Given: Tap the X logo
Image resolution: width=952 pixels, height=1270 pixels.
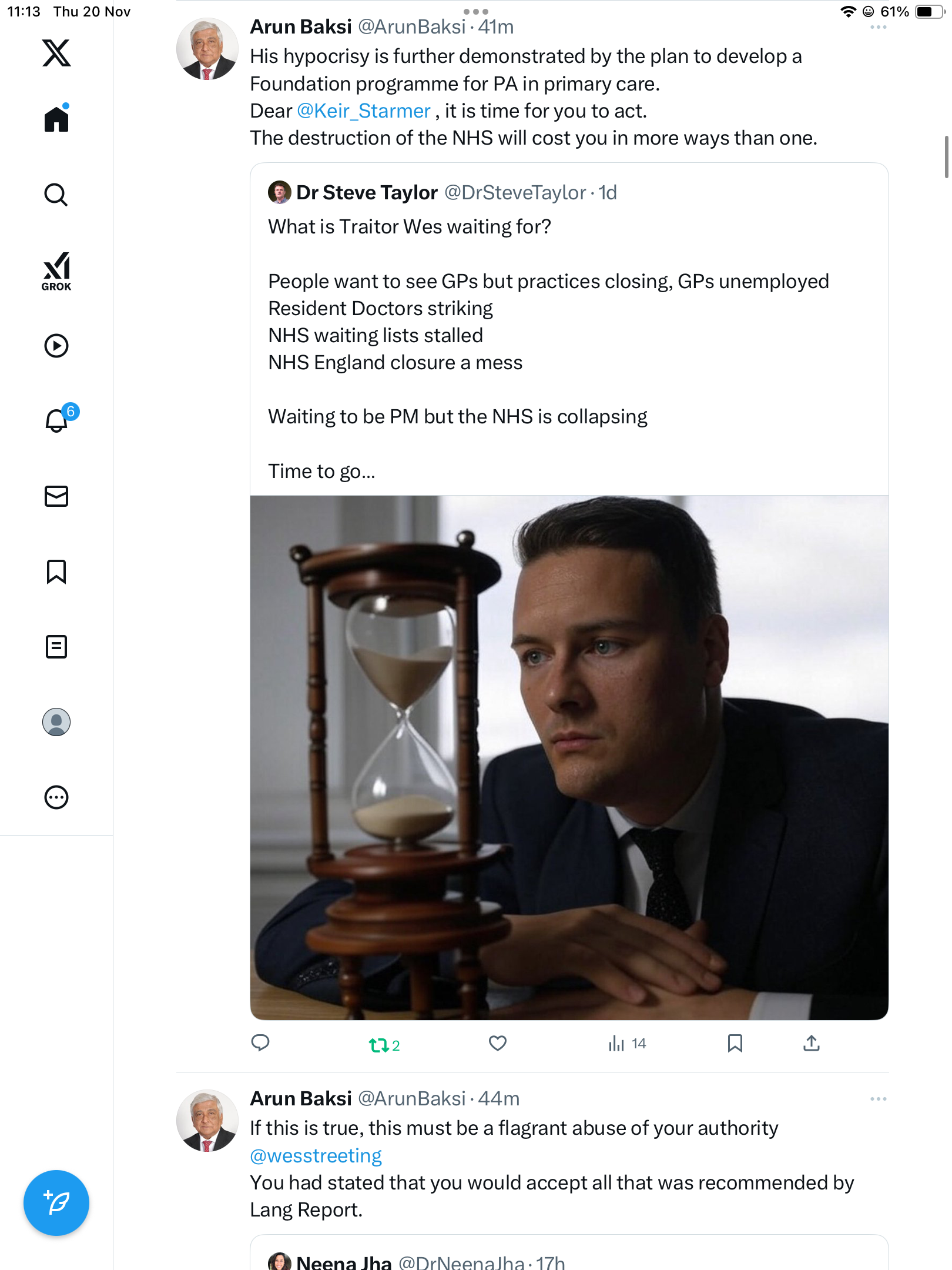Looking at the screenshot, I should 56,53.
